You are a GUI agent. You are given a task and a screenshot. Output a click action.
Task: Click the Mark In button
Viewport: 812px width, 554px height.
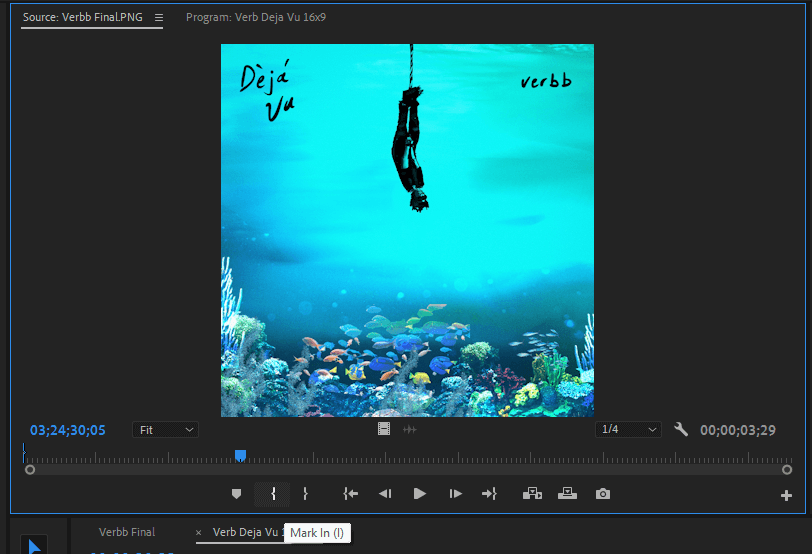(x=273, y=494)
